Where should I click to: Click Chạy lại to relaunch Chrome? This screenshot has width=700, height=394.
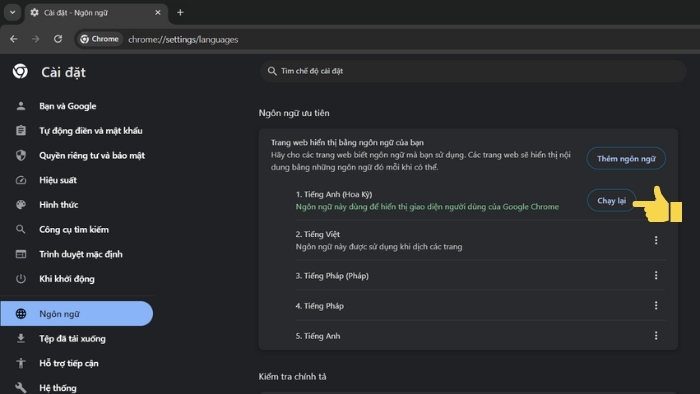(611, 201)
